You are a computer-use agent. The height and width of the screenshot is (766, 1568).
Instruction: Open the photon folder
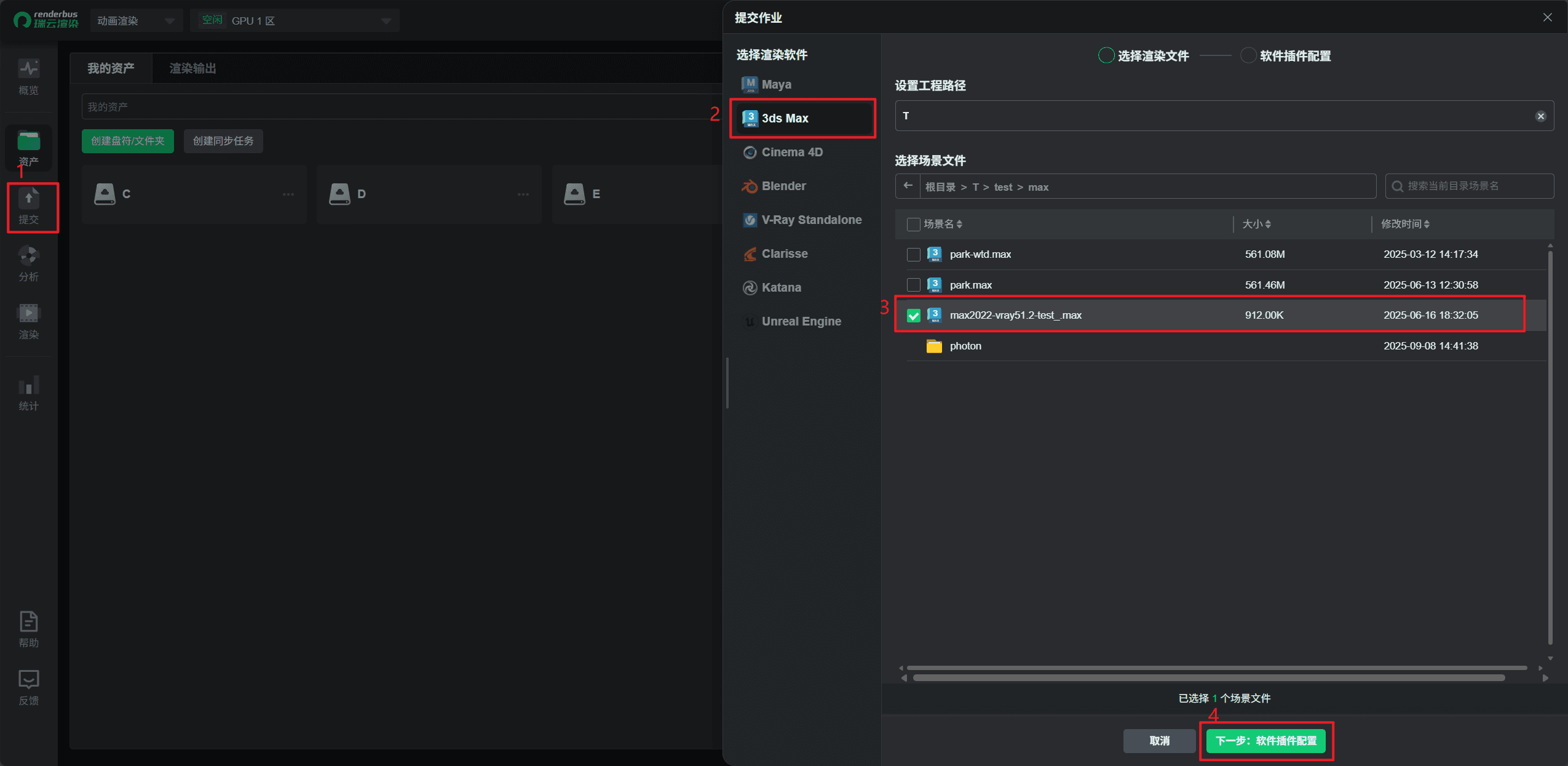[x=965, y=346]
